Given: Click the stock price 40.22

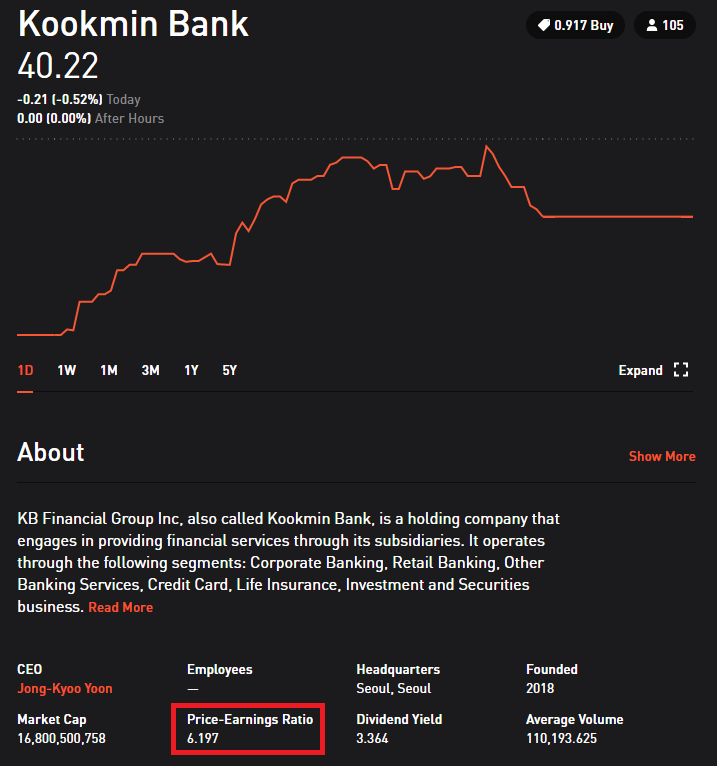Looking at the screenshot, I should tap(58, 66).
